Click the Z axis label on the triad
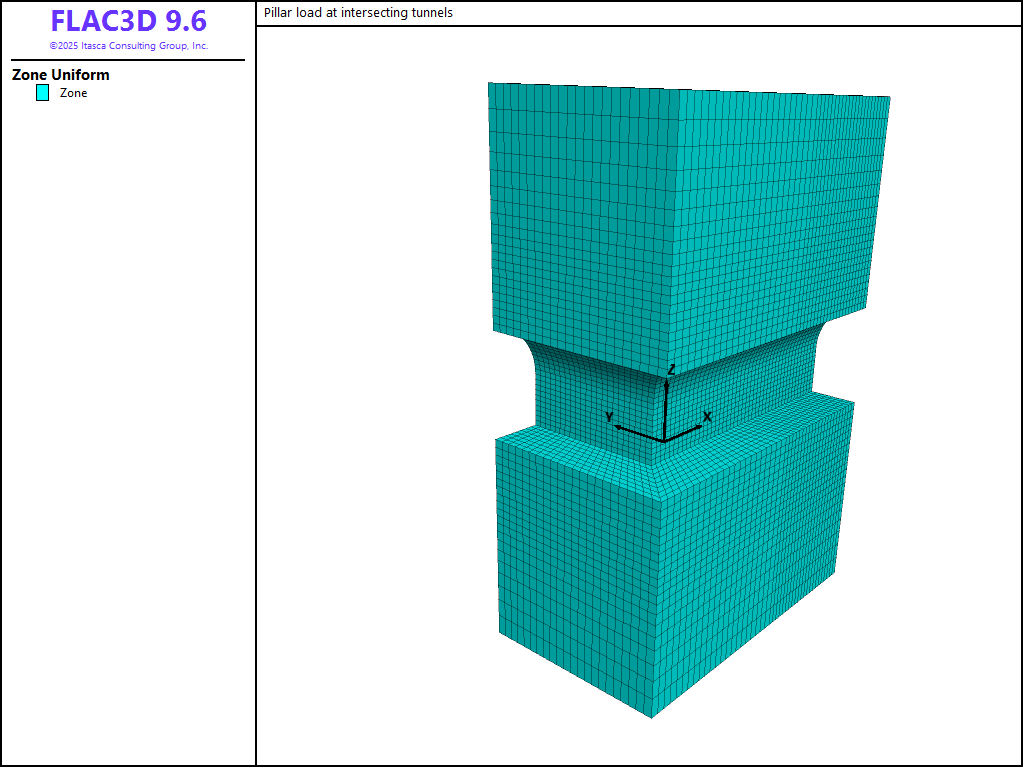 (672, 370)
